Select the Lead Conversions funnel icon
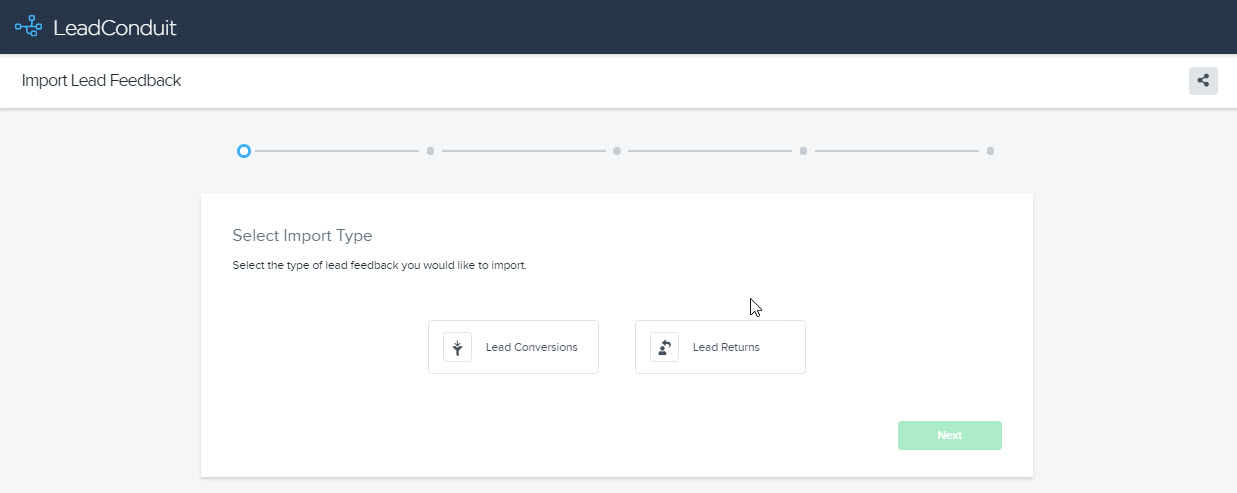 click(x=457, y=347)
